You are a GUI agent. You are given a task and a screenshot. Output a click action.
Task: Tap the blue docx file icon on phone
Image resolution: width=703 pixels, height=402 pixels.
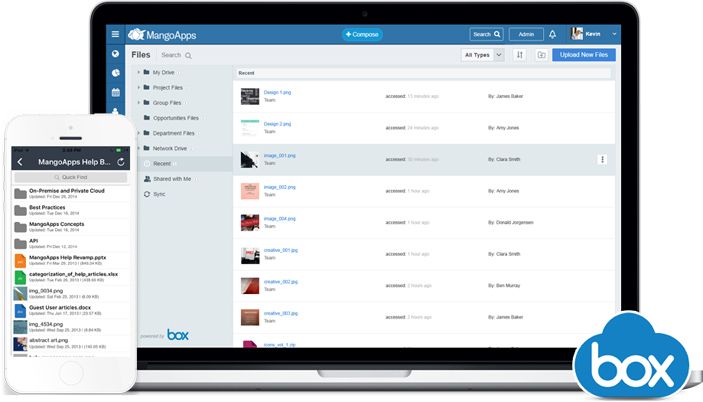coord(20,311)
